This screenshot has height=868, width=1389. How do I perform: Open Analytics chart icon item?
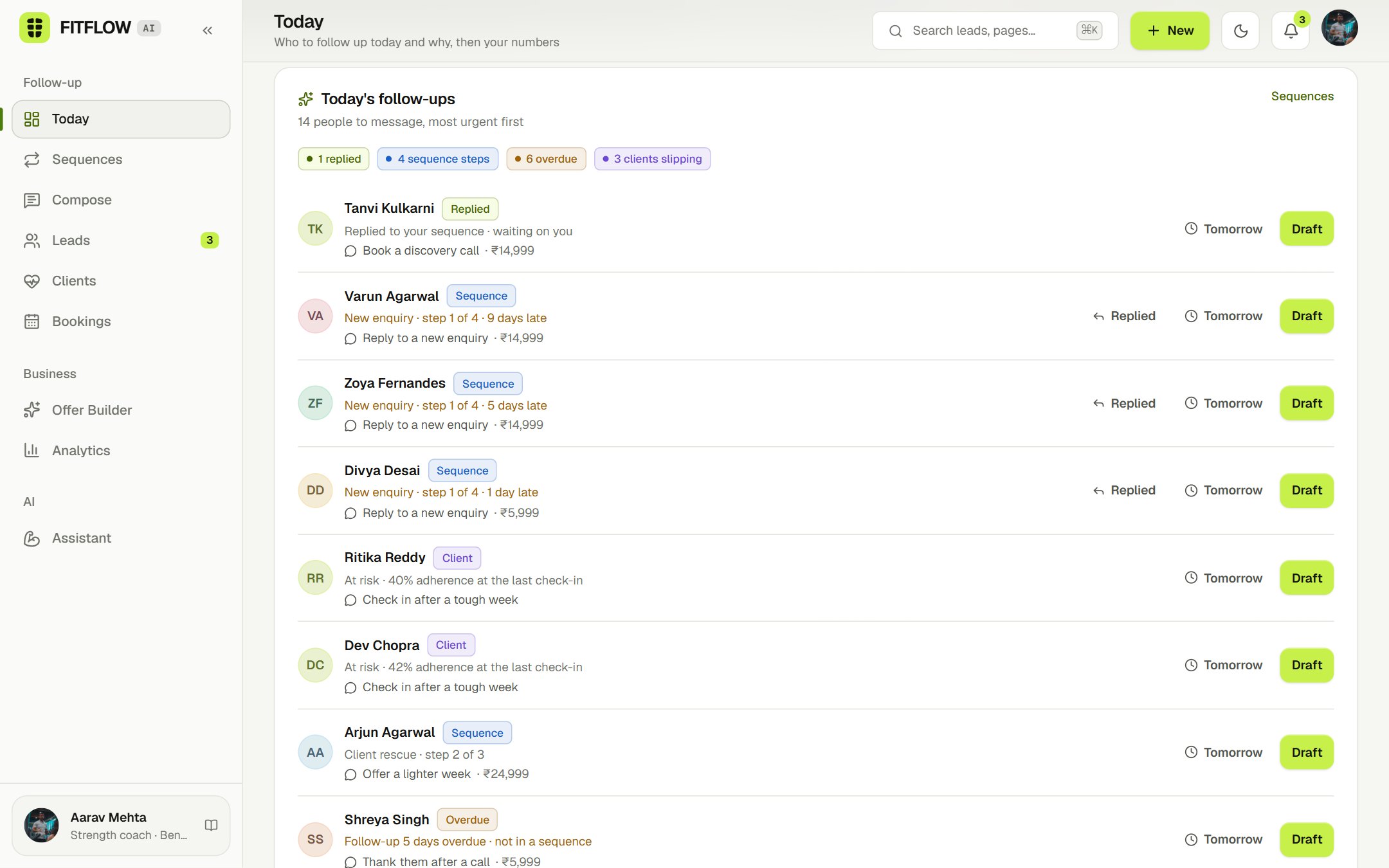click(x=121, y=451)
